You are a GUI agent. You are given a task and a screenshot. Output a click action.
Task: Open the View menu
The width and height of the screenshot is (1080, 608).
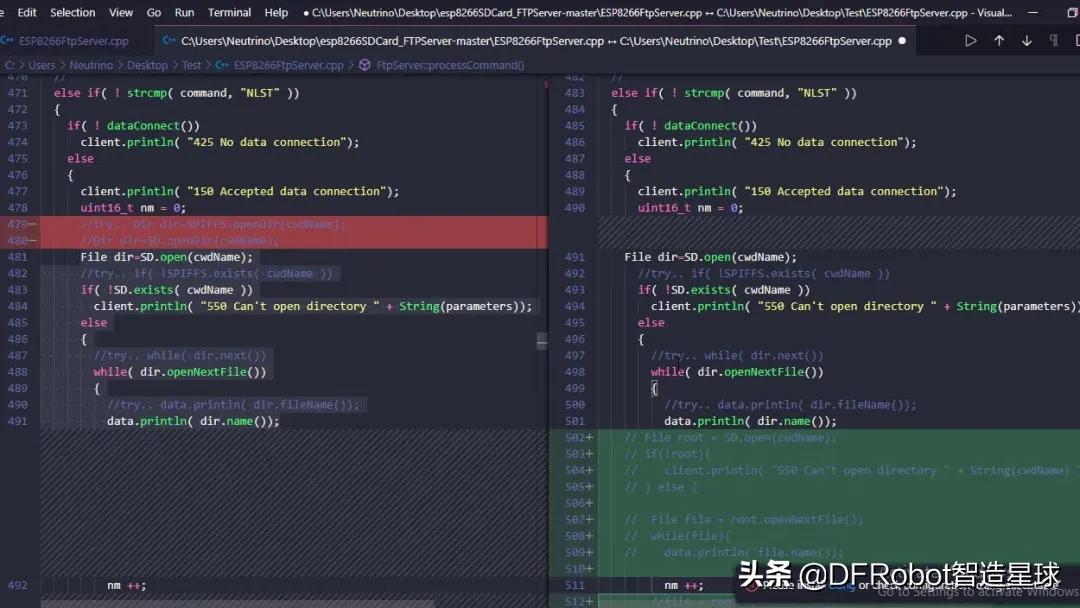(120, 12)
